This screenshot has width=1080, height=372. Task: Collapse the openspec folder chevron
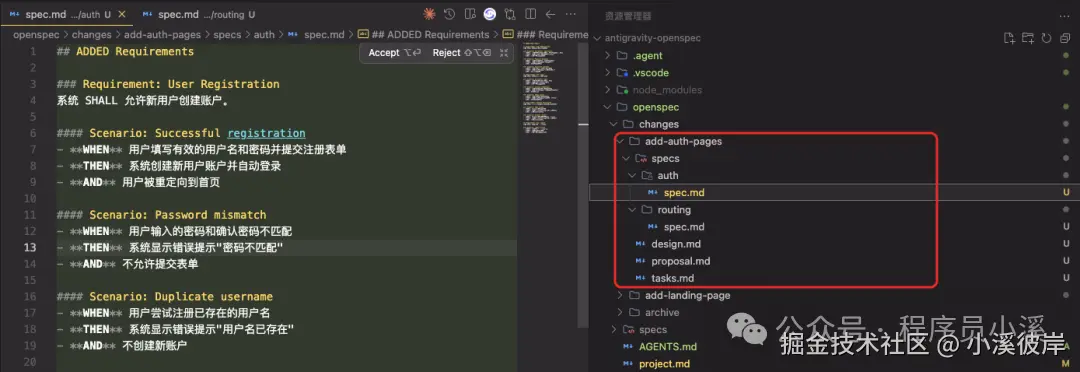[607, 107]
